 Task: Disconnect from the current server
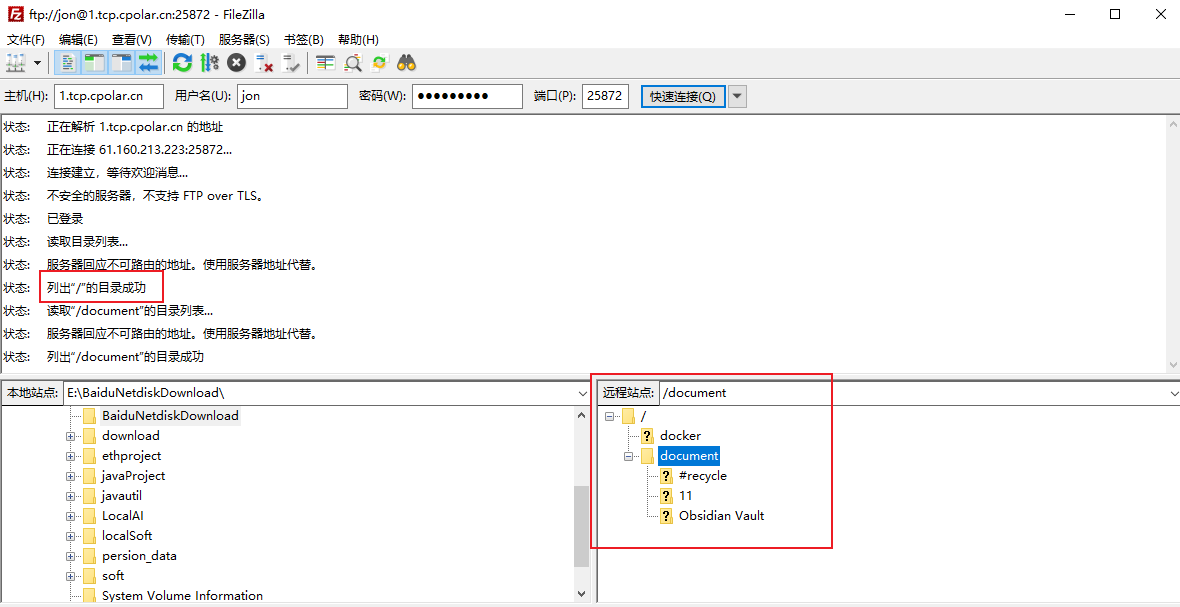pyautogui.click(x=263, y=63)
